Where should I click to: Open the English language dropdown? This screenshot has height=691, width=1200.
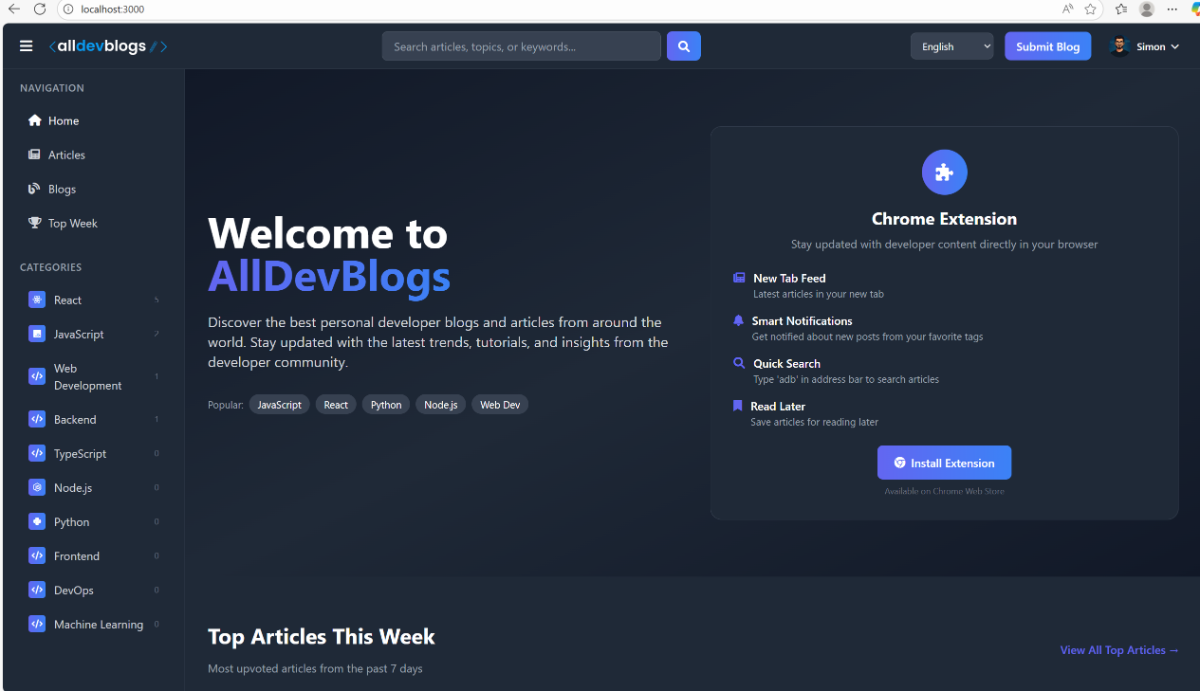click(x=951, y=46)
